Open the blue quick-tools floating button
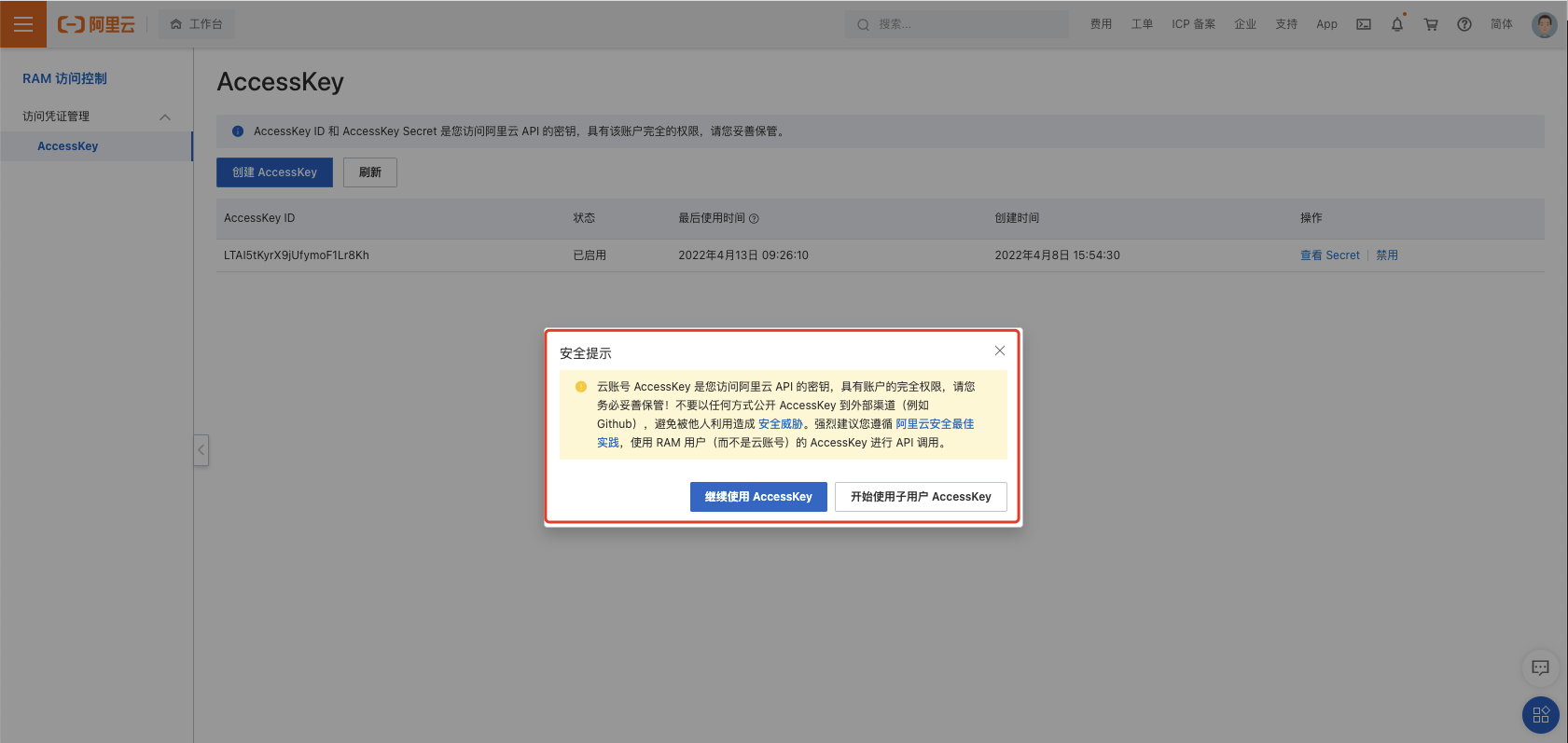Image resolution: width=1568 pixels, height=743 pixels. click(x=1541, y=715)
